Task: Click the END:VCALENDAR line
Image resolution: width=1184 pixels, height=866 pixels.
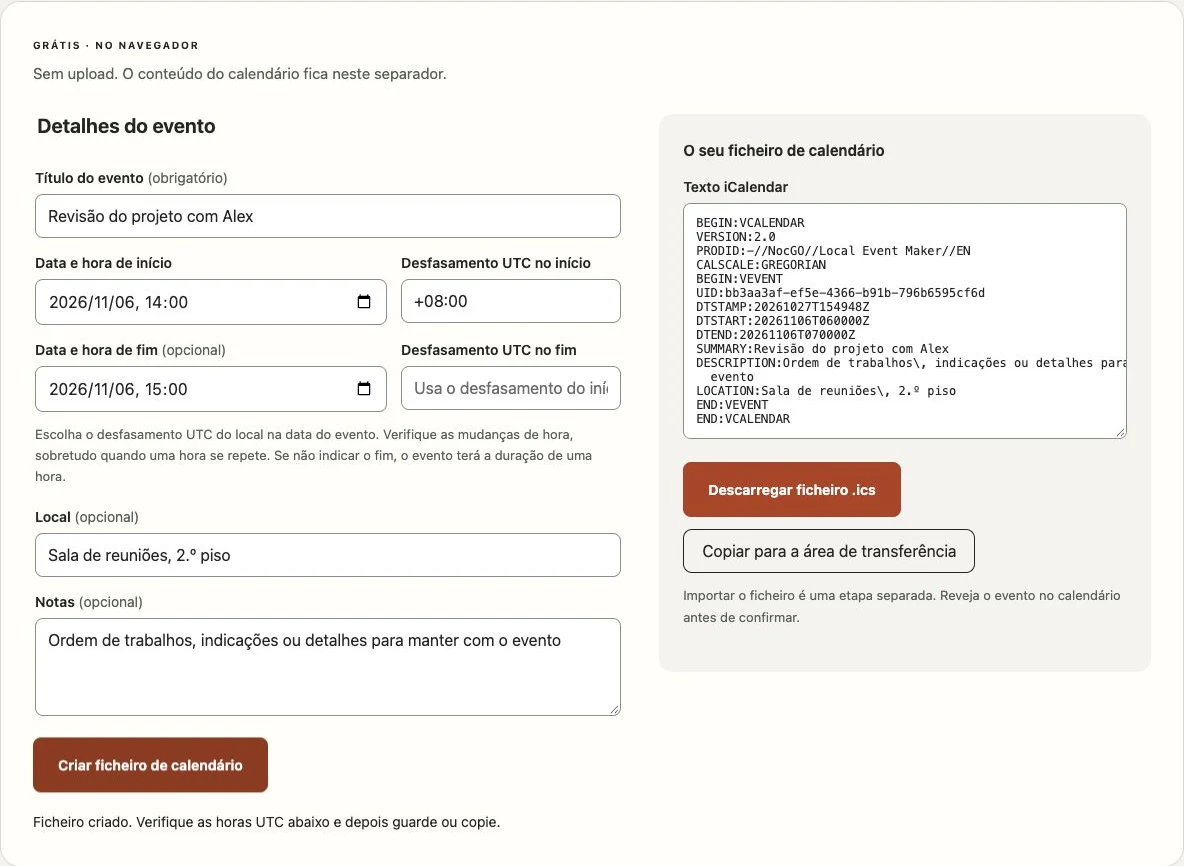Action: 743,418
